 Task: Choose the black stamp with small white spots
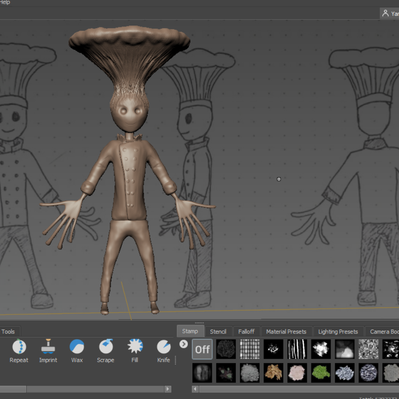tap(273, 349)
